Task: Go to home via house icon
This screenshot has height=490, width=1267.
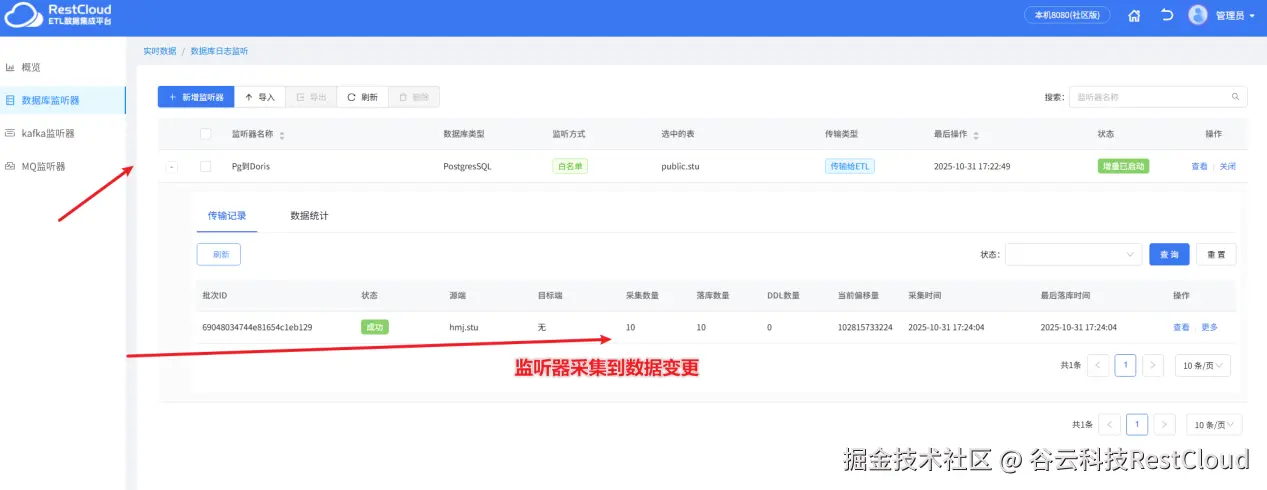Action: pyautogui.click(x=1134, y=16)
